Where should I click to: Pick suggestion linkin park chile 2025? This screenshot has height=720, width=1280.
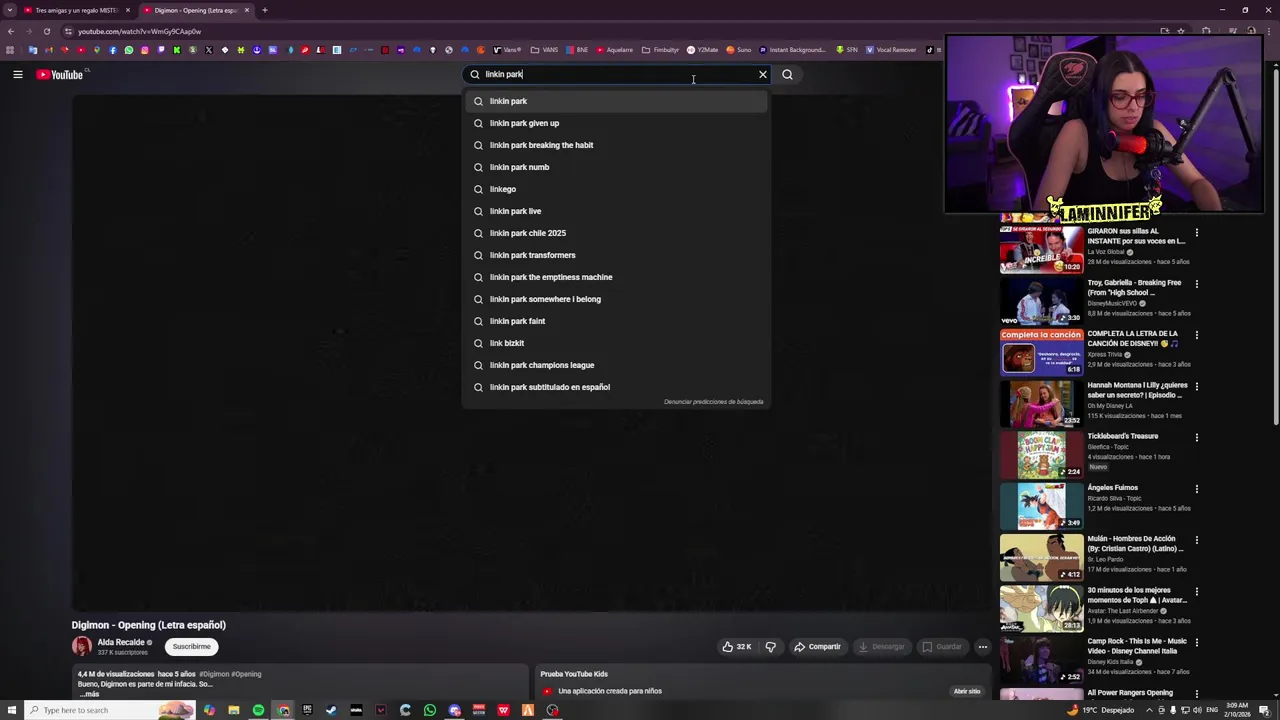point(615,233)
